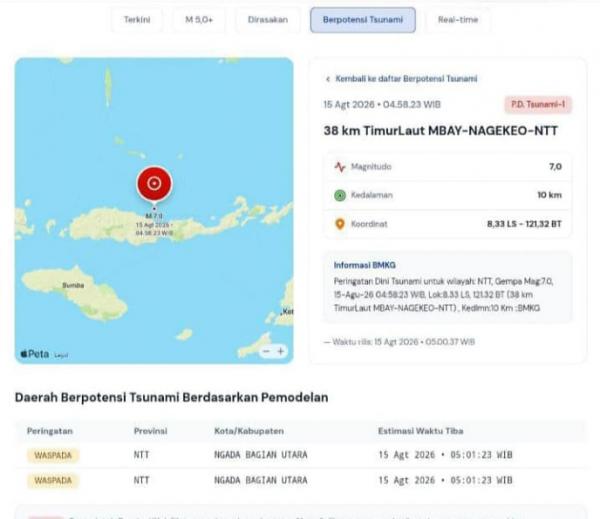Viewport: 600px width, 519px height.
Task: Click the green Kedalaman depth icon
Action: click(340, 195)
